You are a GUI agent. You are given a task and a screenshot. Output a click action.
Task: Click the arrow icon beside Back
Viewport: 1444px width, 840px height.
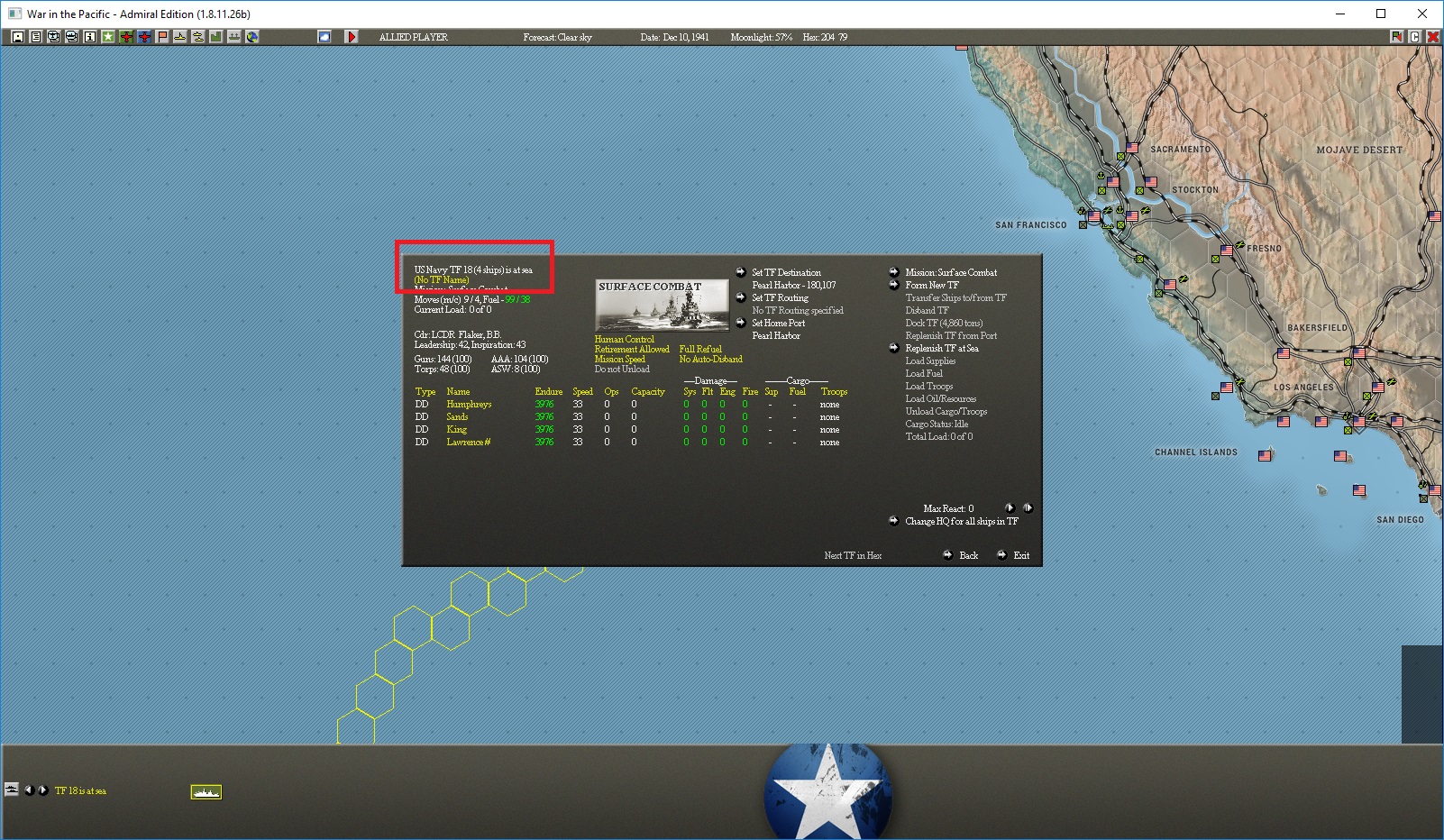coord(947,555)
